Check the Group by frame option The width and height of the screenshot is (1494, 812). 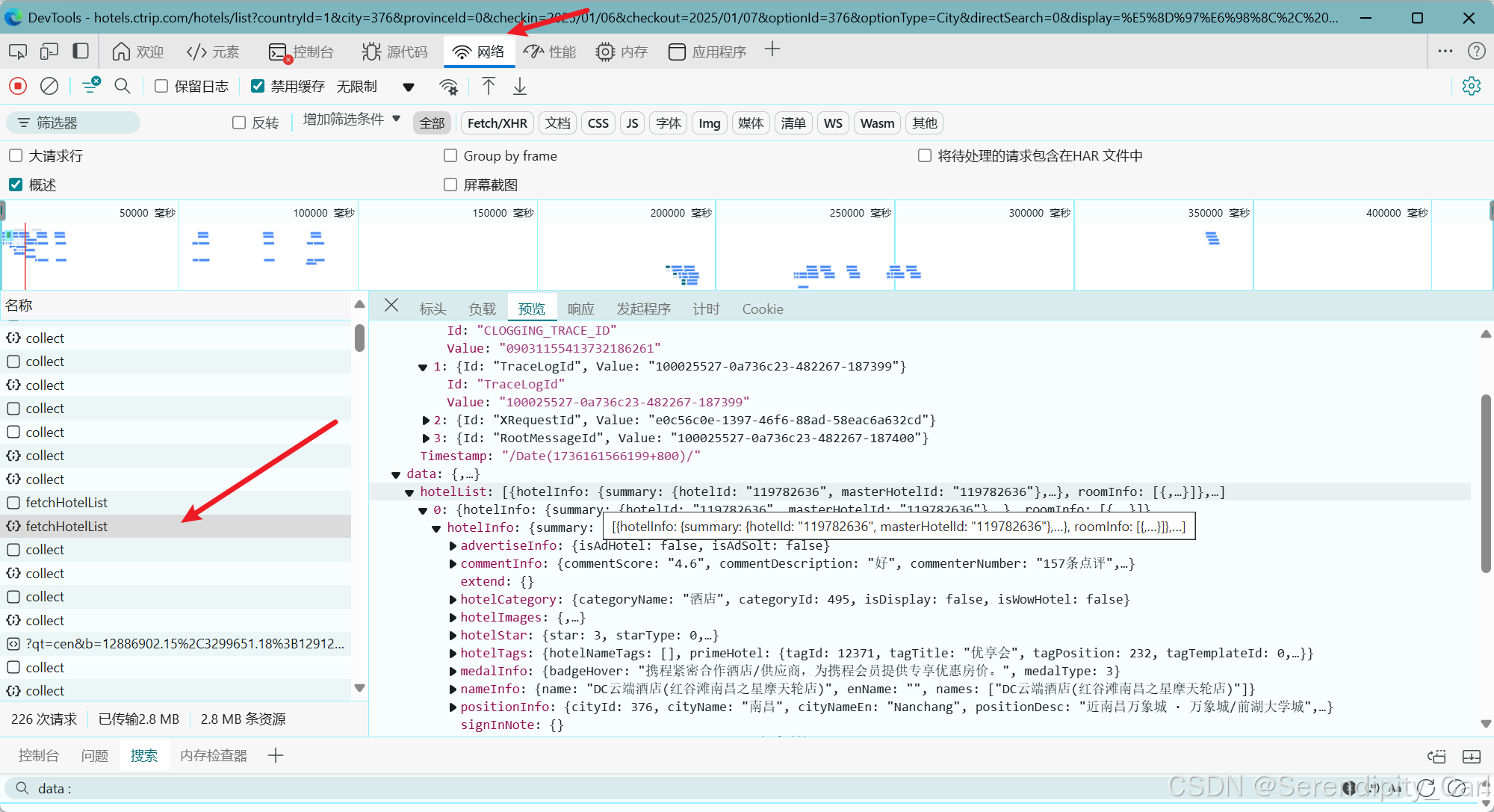click(450, 155)
